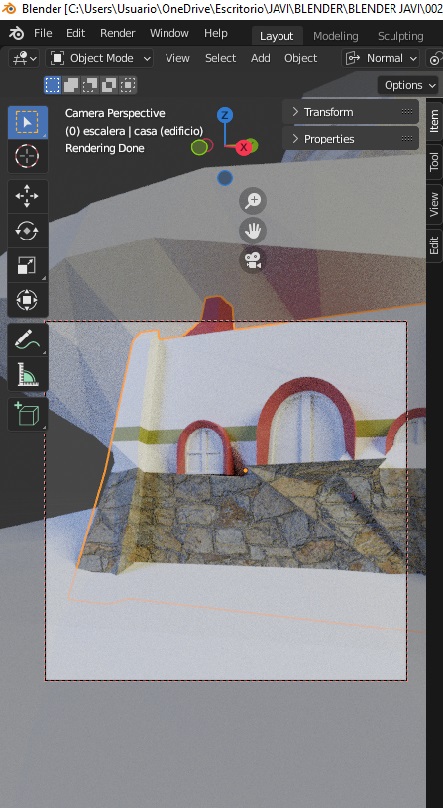Screen dimensions: 443x808
Task: Select the 3D Cursor tool
Action: (x=27, y=156)
